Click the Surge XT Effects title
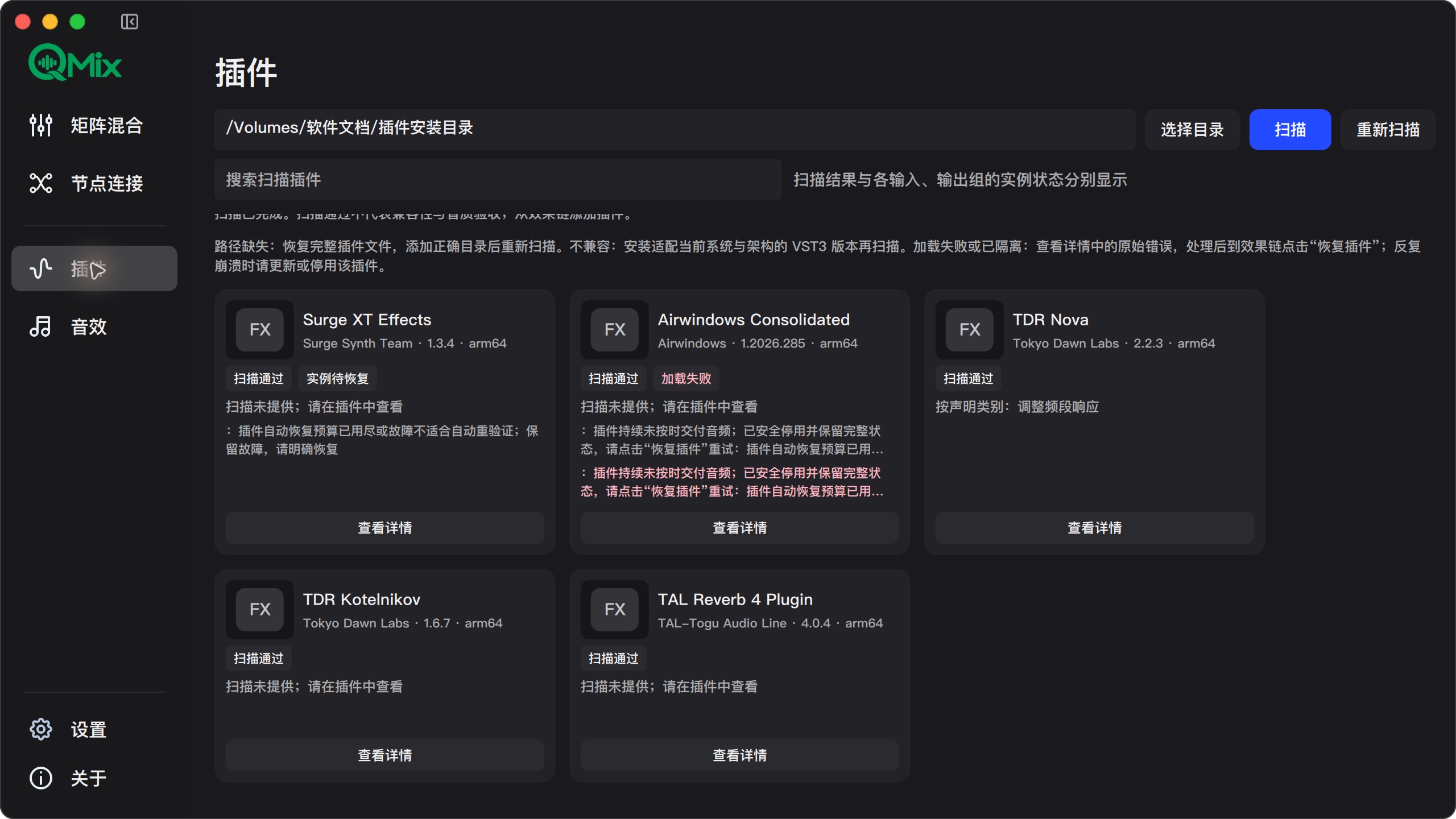Screen dimensions: 1456x819 367,320
